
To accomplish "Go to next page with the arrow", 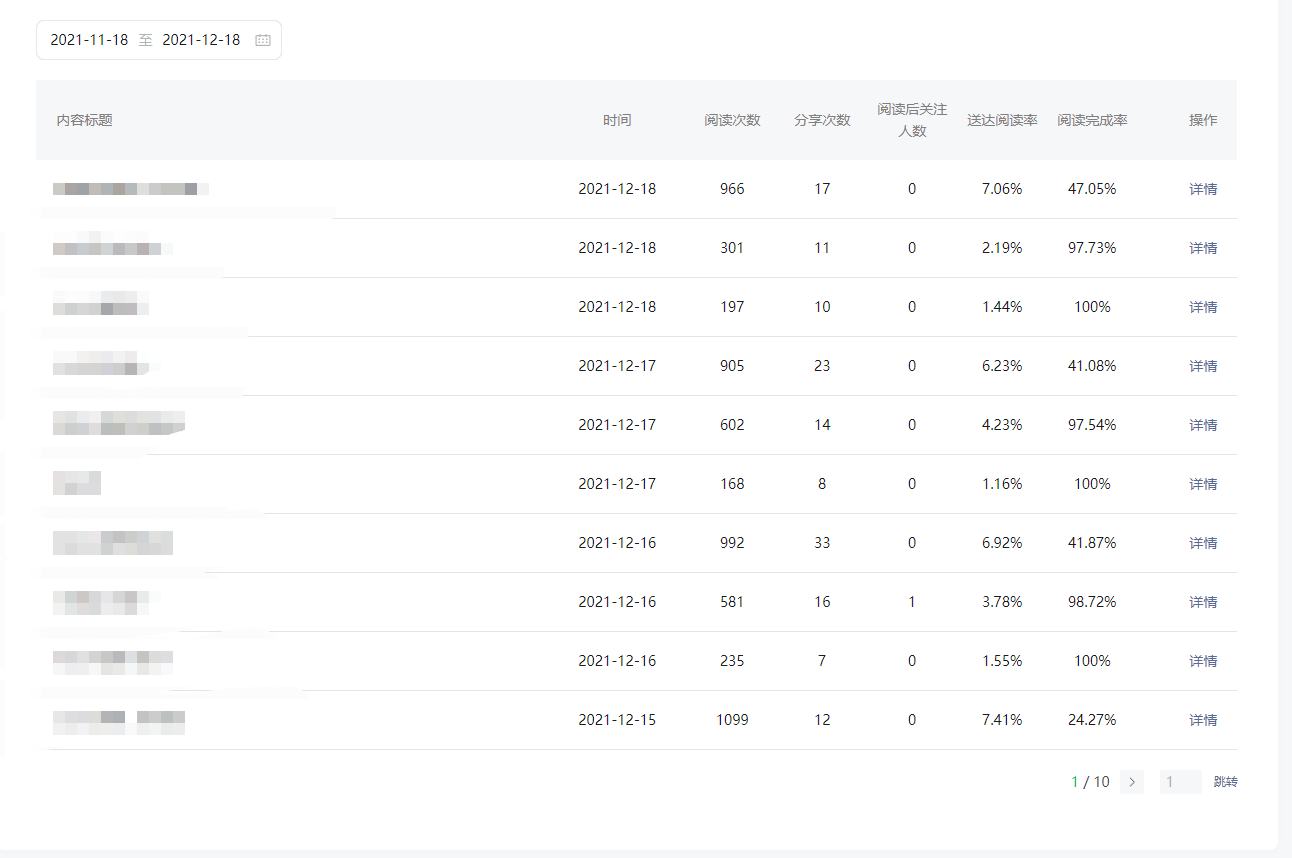I will click(x=1132, y=782).
